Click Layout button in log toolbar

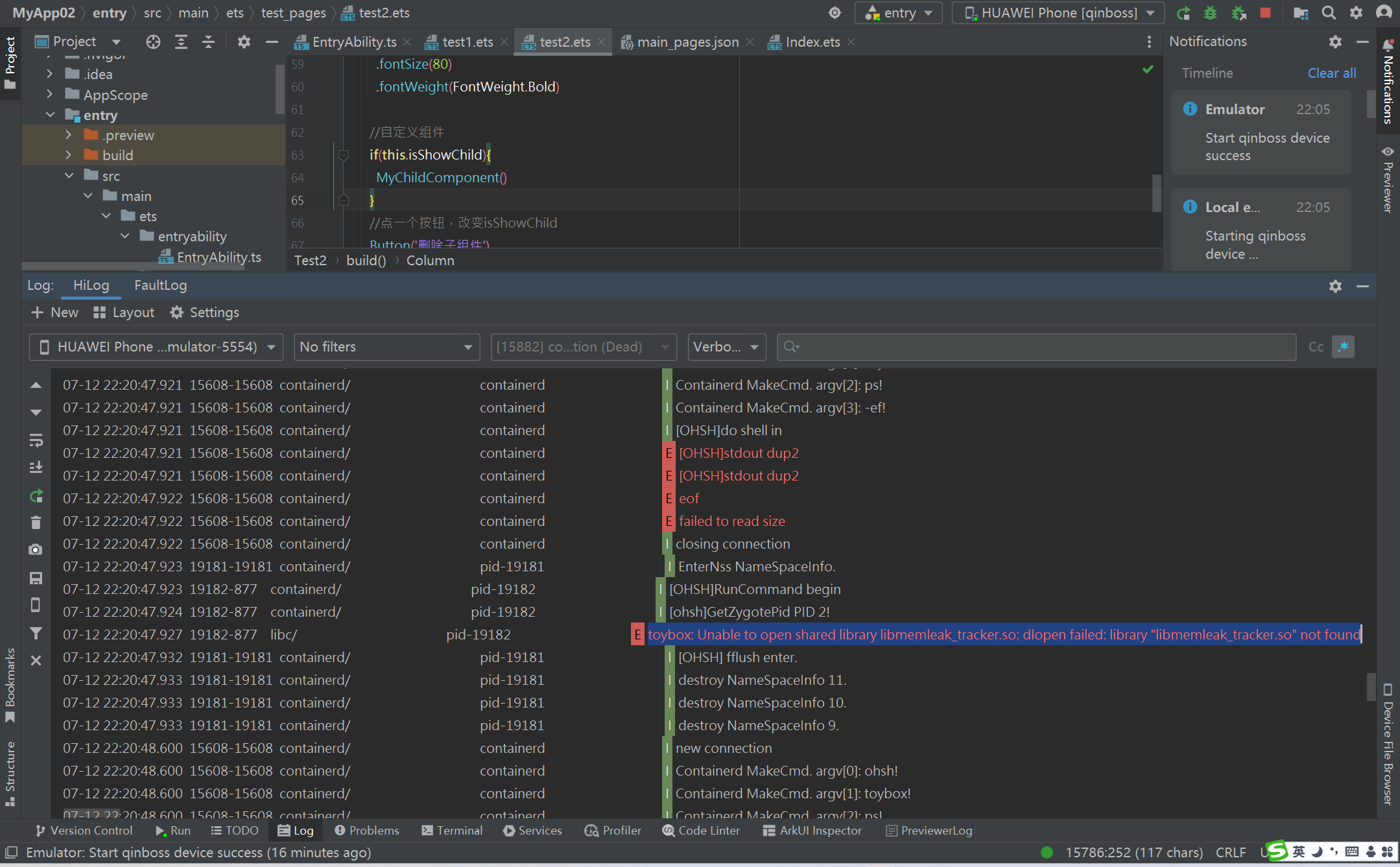[x=124, y=313]
